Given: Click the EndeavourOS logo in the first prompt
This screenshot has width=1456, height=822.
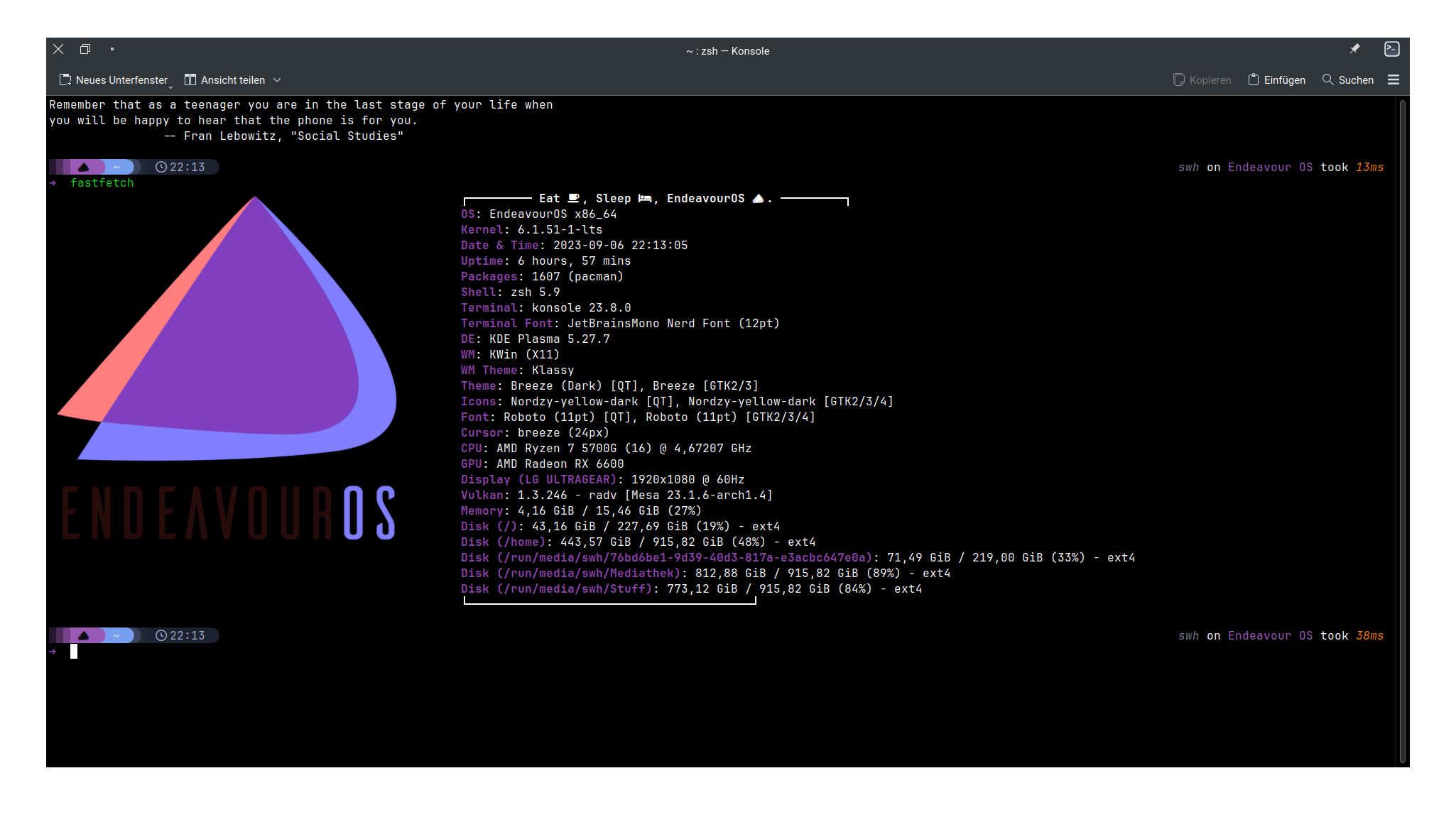Looking at the screenshot, I should tap(84, 168).
